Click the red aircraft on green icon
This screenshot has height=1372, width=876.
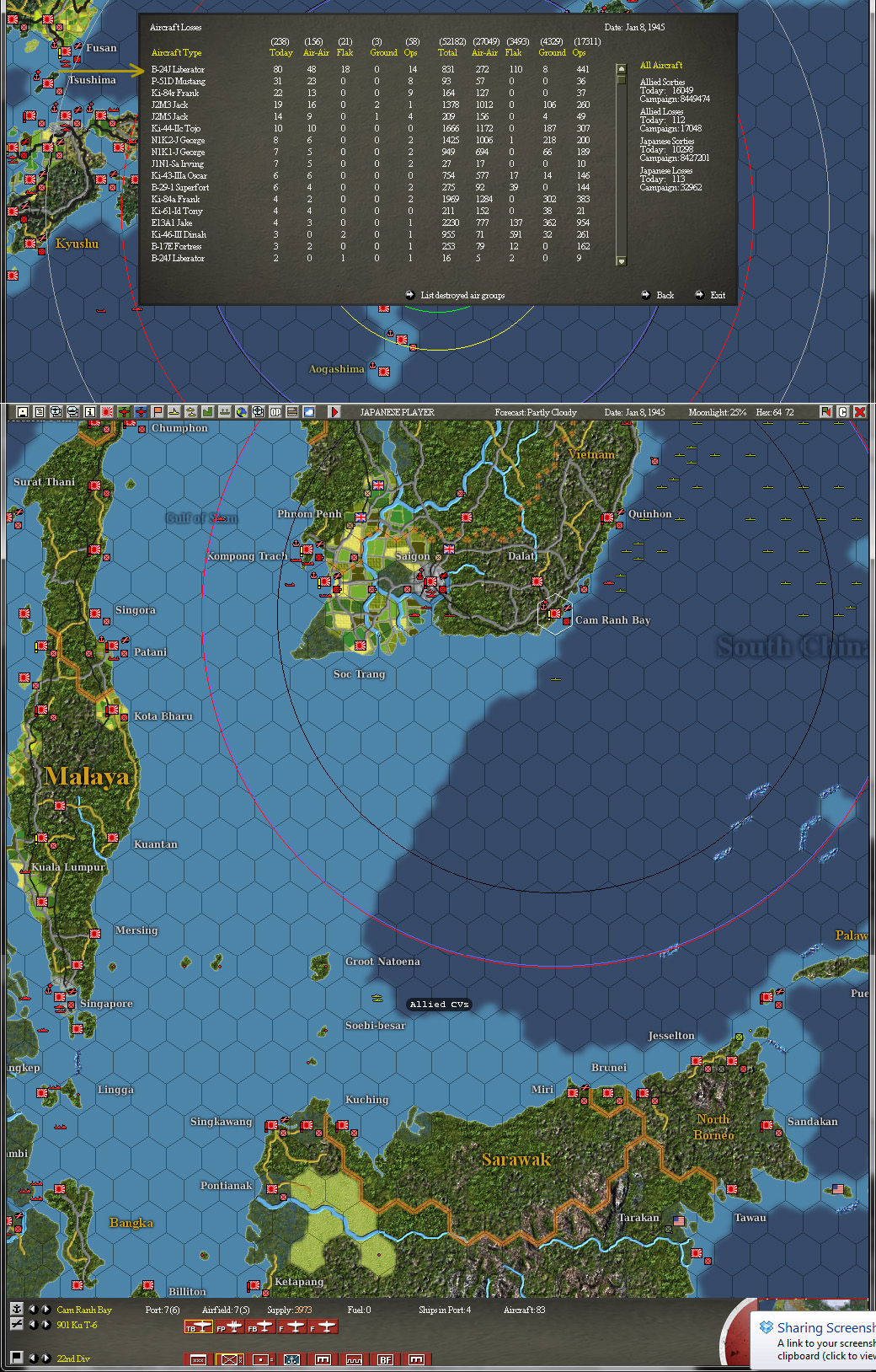[x=124, y=412]
